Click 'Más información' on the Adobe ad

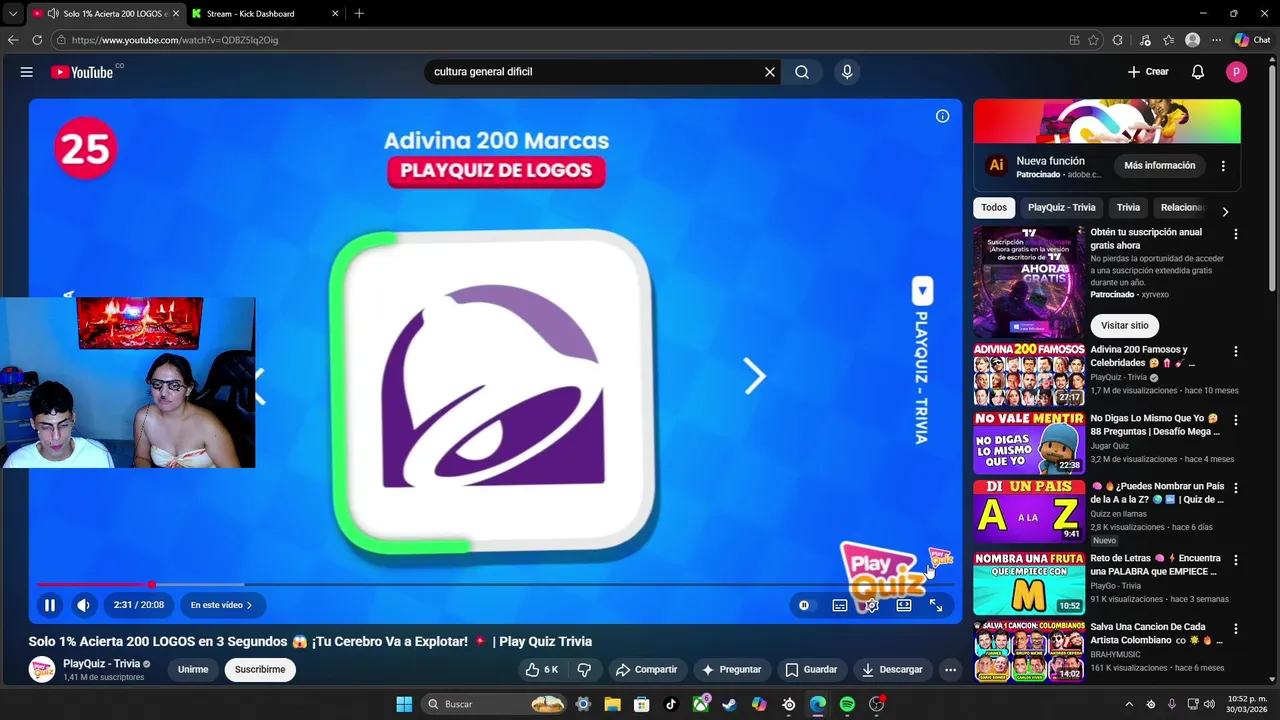1159,166
